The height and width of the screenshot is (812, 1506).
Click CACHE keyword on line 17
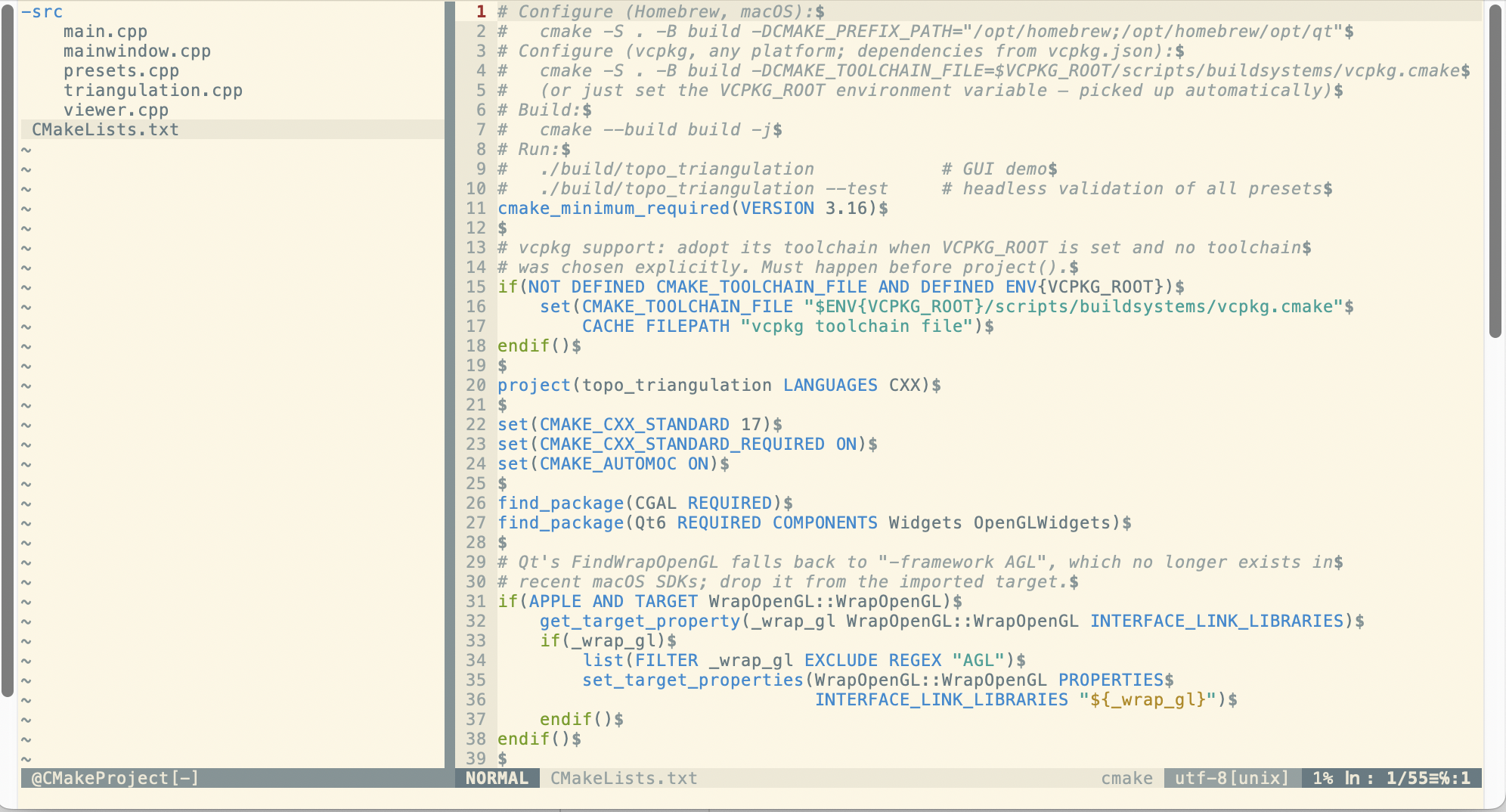coord(608,327)
